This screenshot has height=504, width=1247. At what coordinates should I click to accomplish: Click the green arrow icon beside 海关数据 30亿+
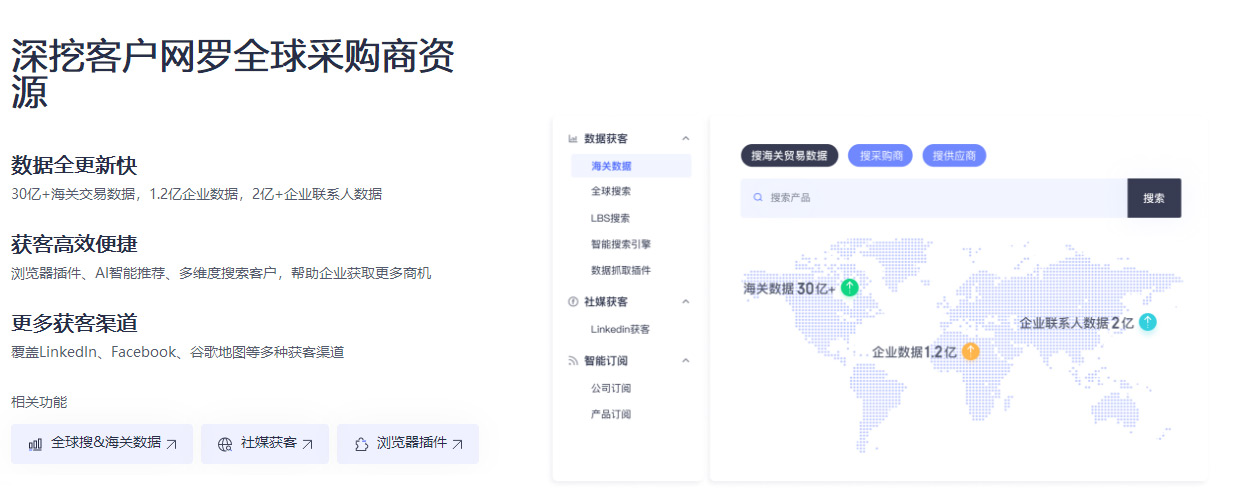point(849,288)
